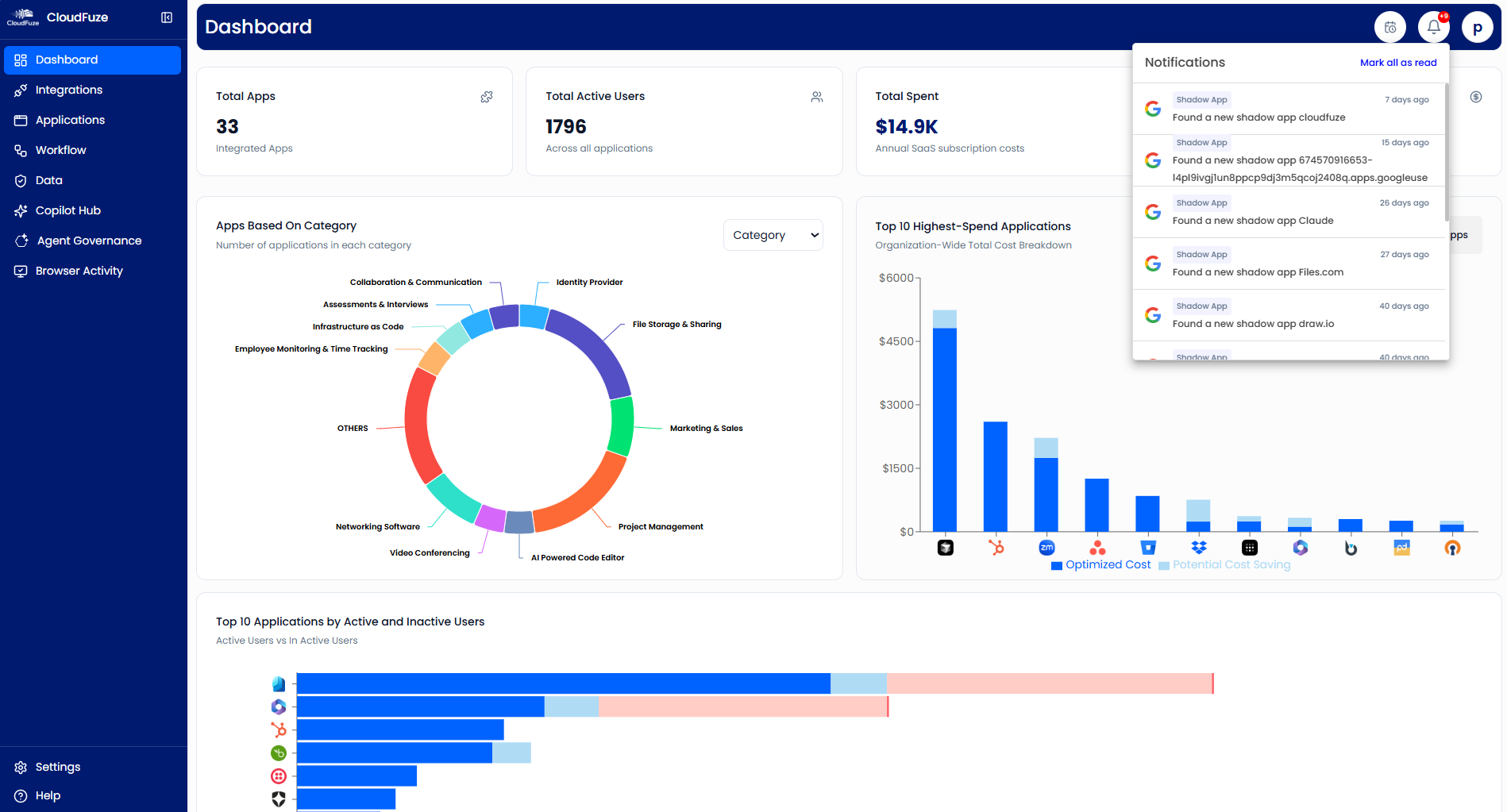The image size is (1507, 812).
Task: Go to Agent Governance
Action: [x=92, y=241]
